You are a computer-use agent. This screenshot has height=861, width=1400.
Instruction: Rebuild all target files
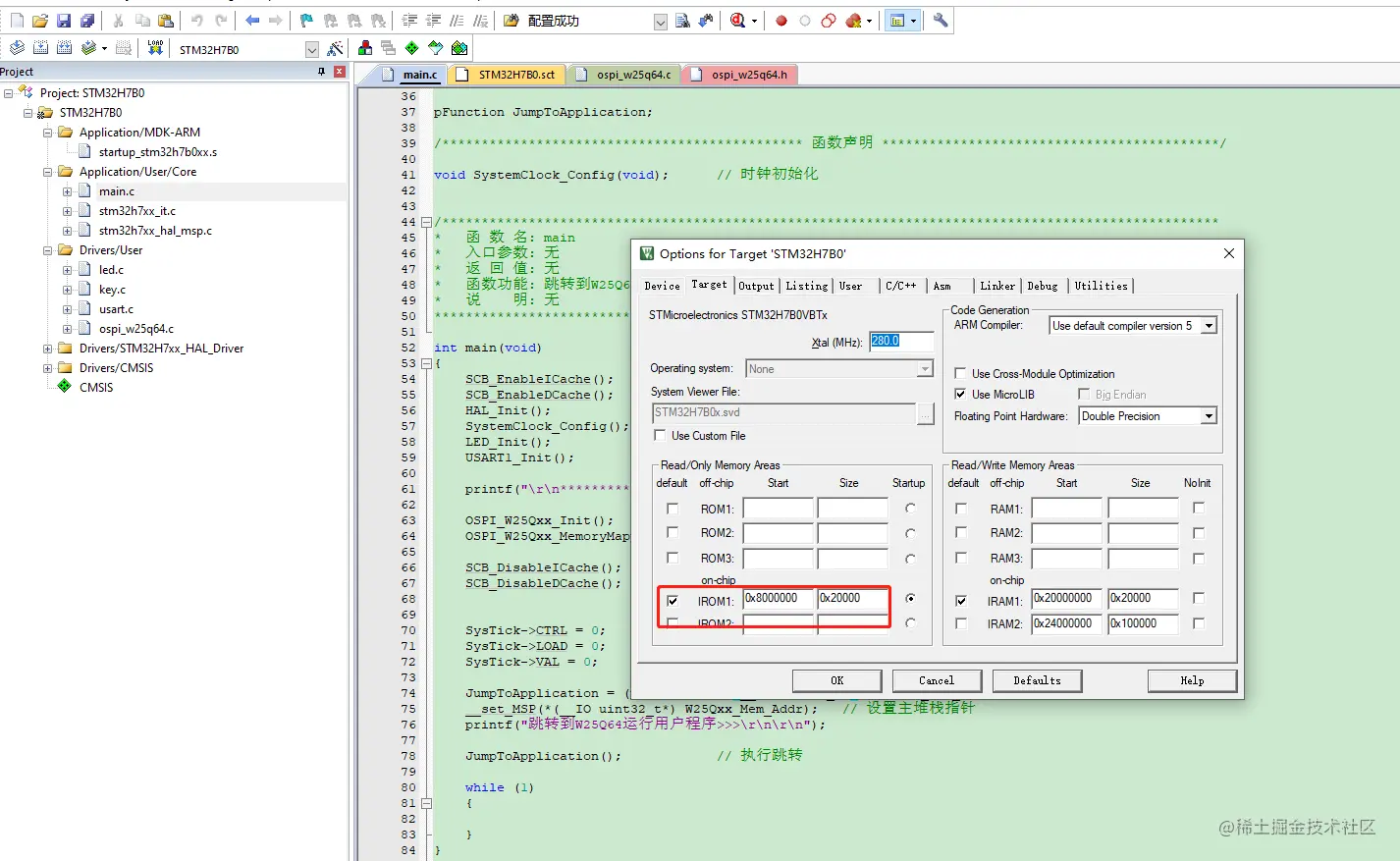[64, 48]
